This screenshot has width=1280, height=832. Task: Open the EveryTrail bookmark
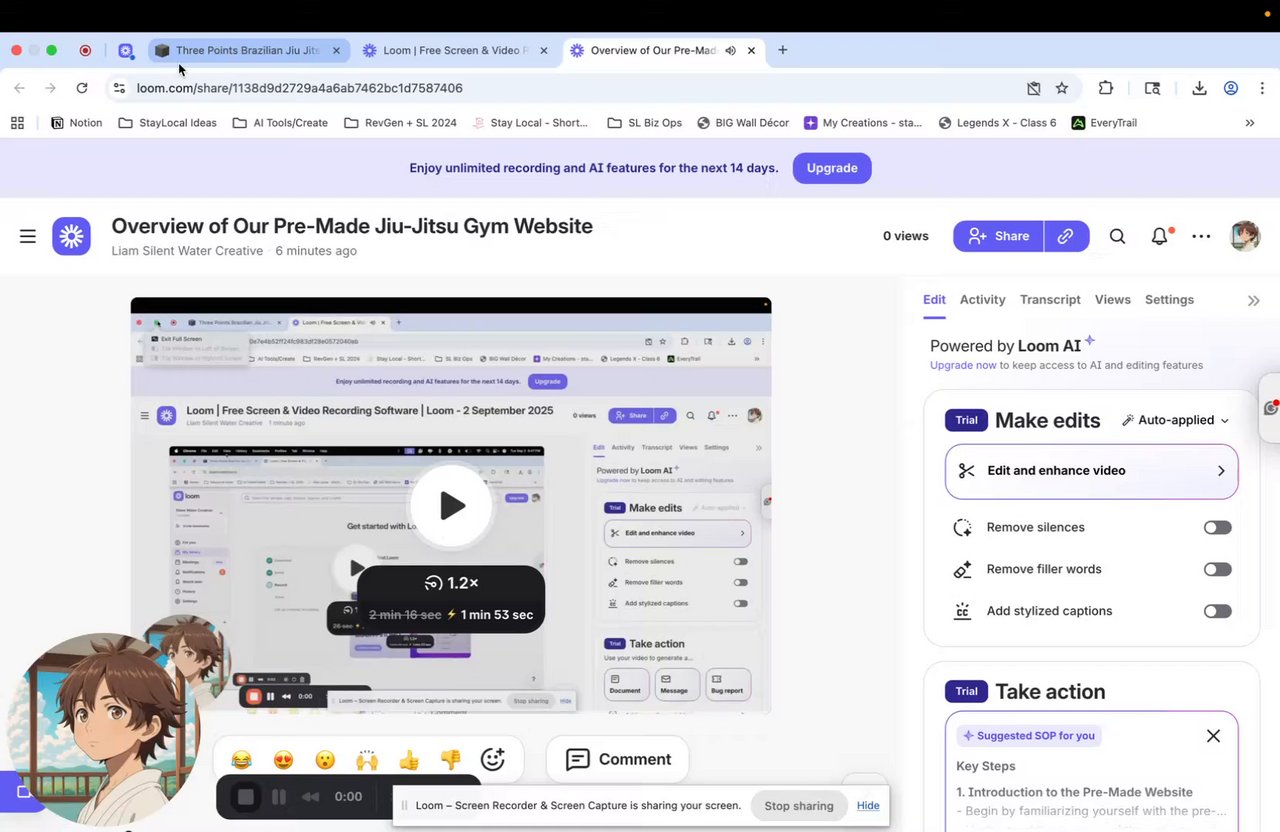[1104, 123]
